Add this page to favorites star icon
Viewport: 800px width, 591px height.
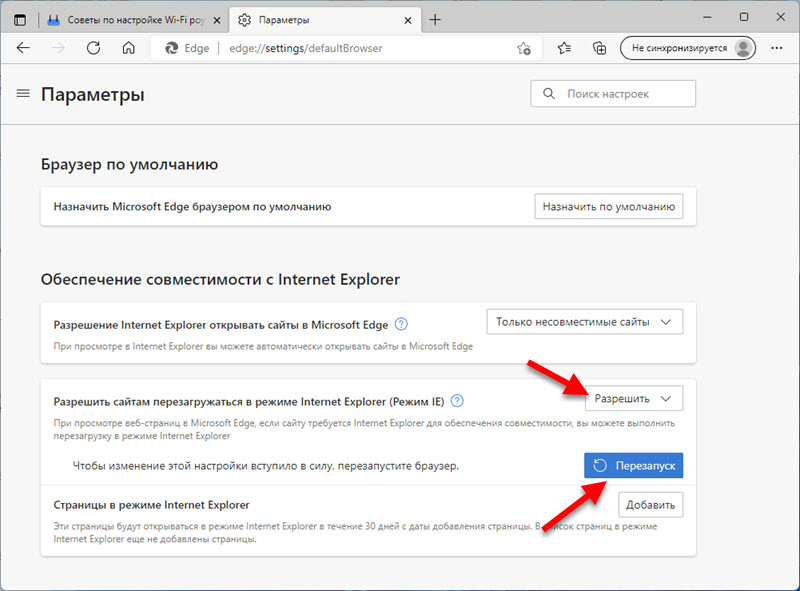click(x=523, y=48)
